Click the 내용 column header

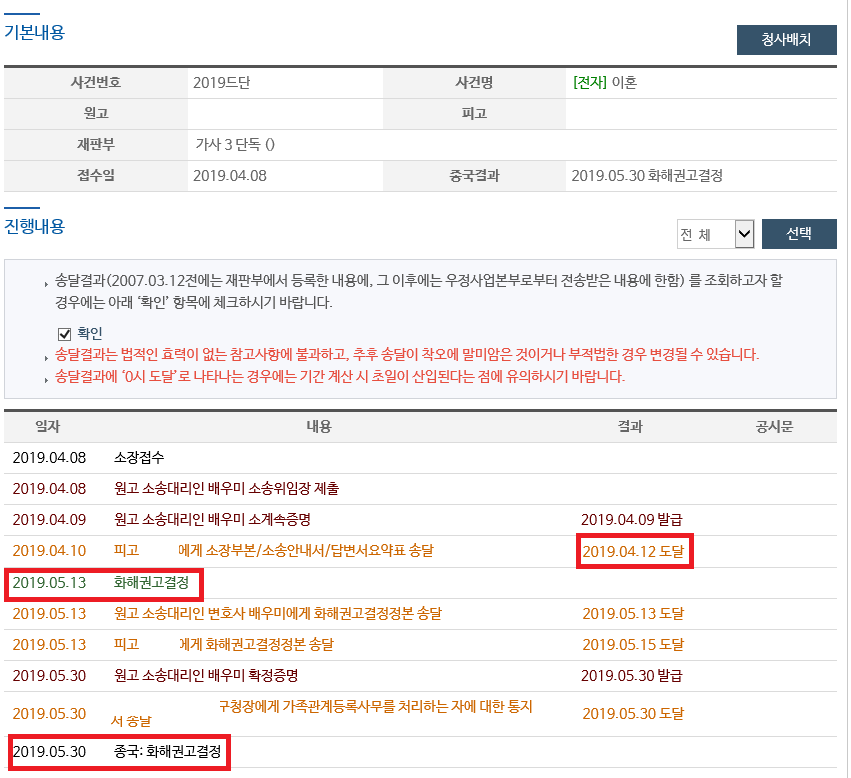[x=318, y=427]
